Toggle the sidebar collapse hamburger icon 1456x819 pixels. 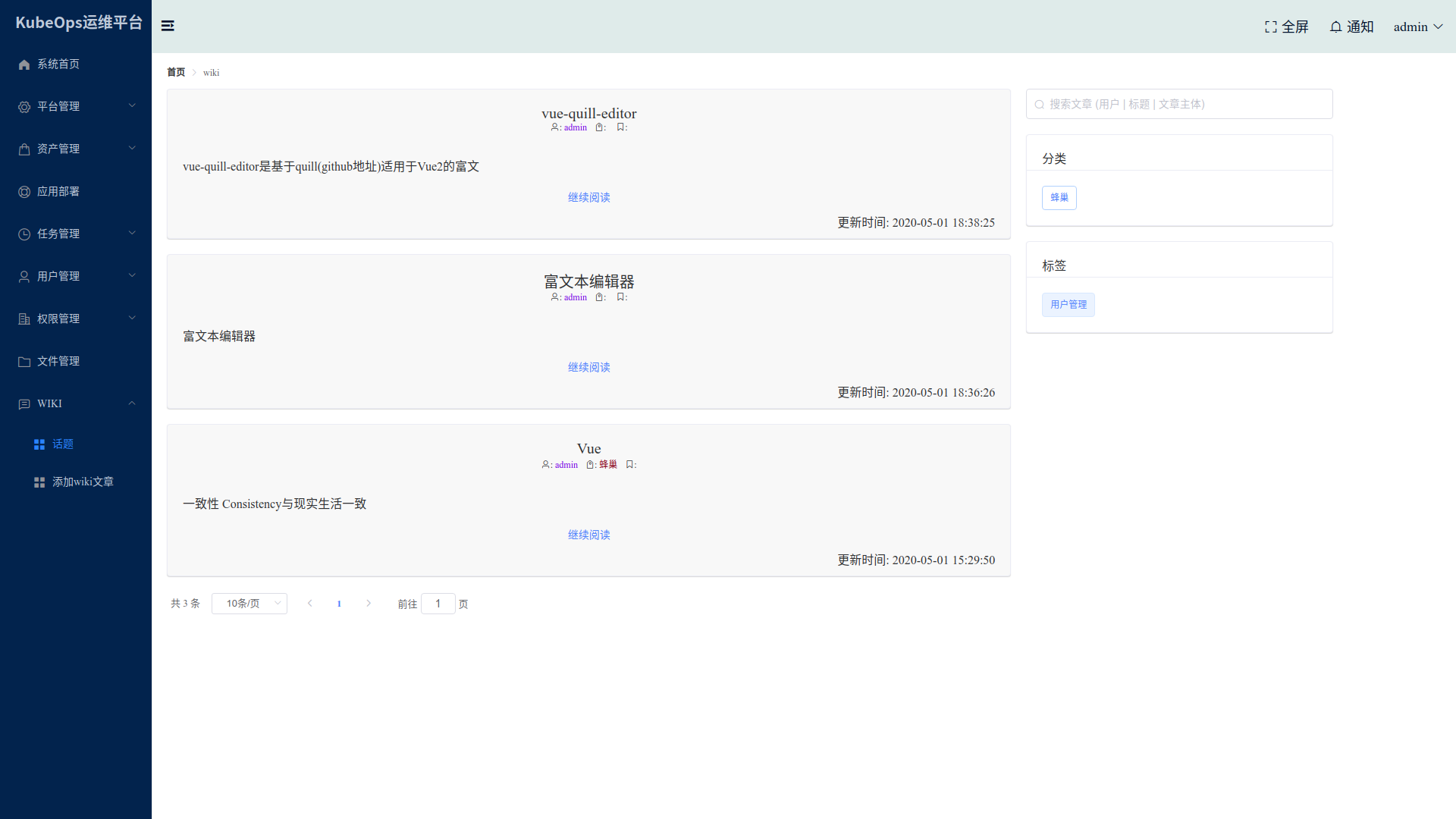point(168,26)
